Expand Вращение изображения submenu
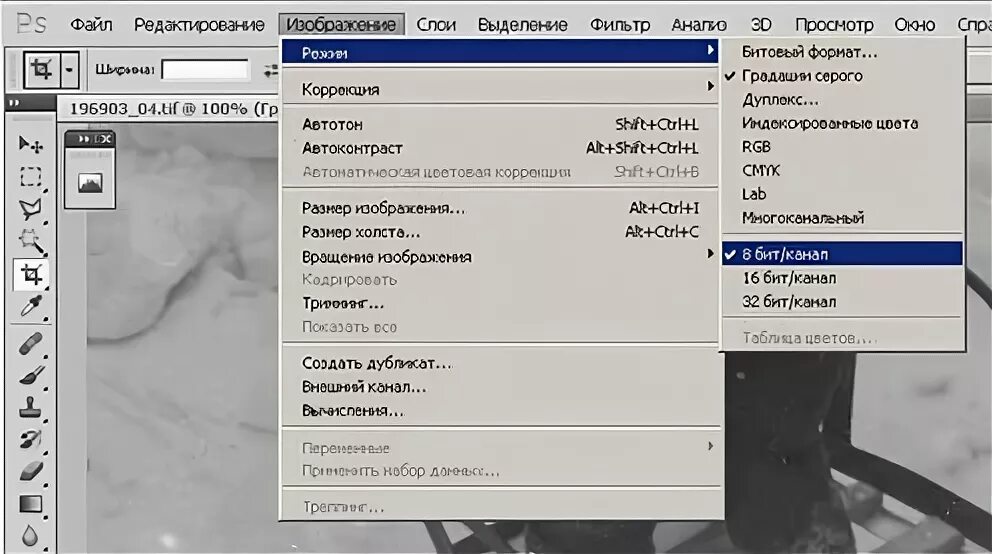This screenshot has height=554, width=992. tap(500, 256)
